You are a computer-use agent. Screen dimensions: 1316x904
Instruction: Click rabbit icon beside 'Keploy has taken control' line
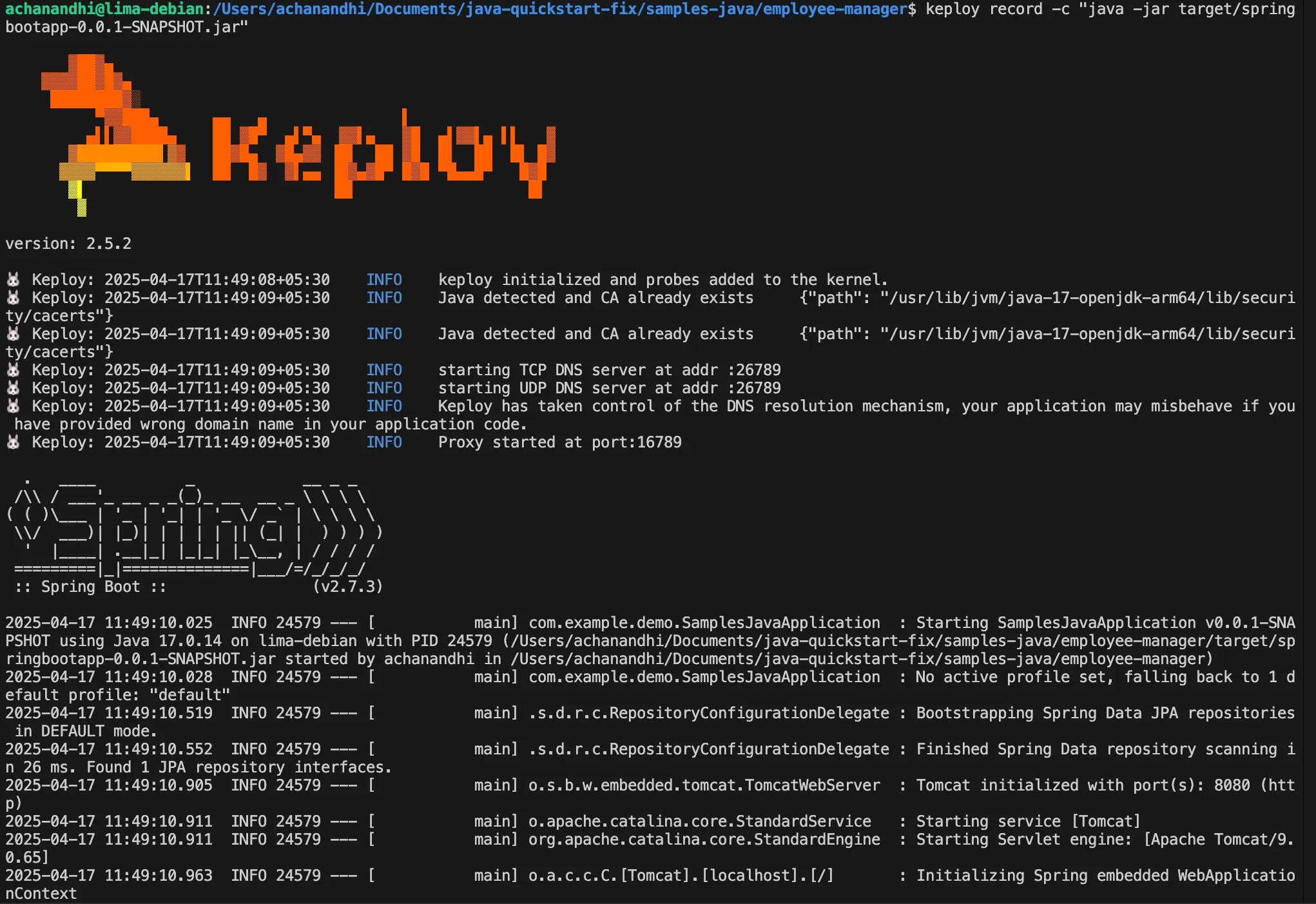[13, 406]
